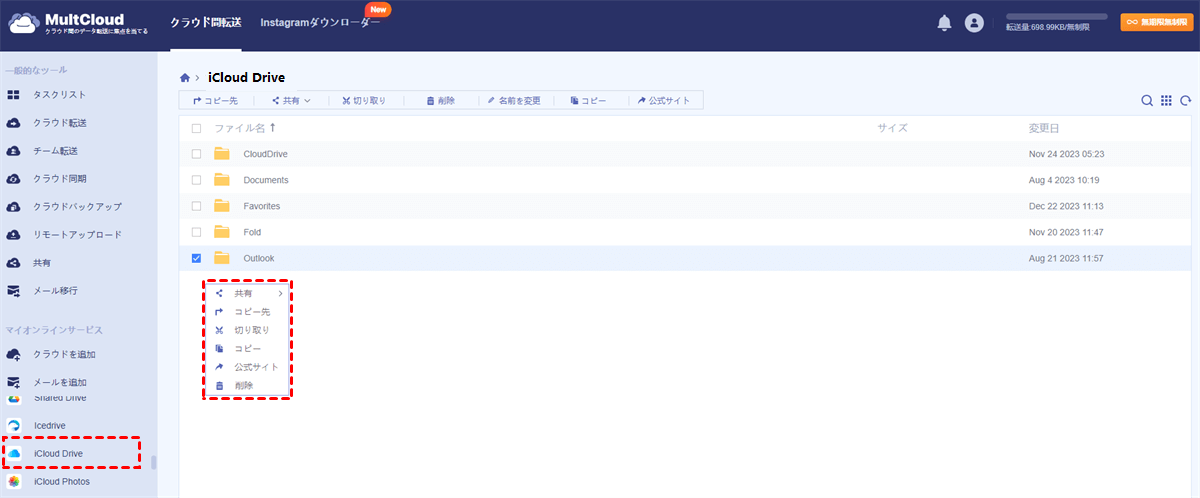Click the クラウド同期 sync icon
1200x498 pixels.
point(14,179)
